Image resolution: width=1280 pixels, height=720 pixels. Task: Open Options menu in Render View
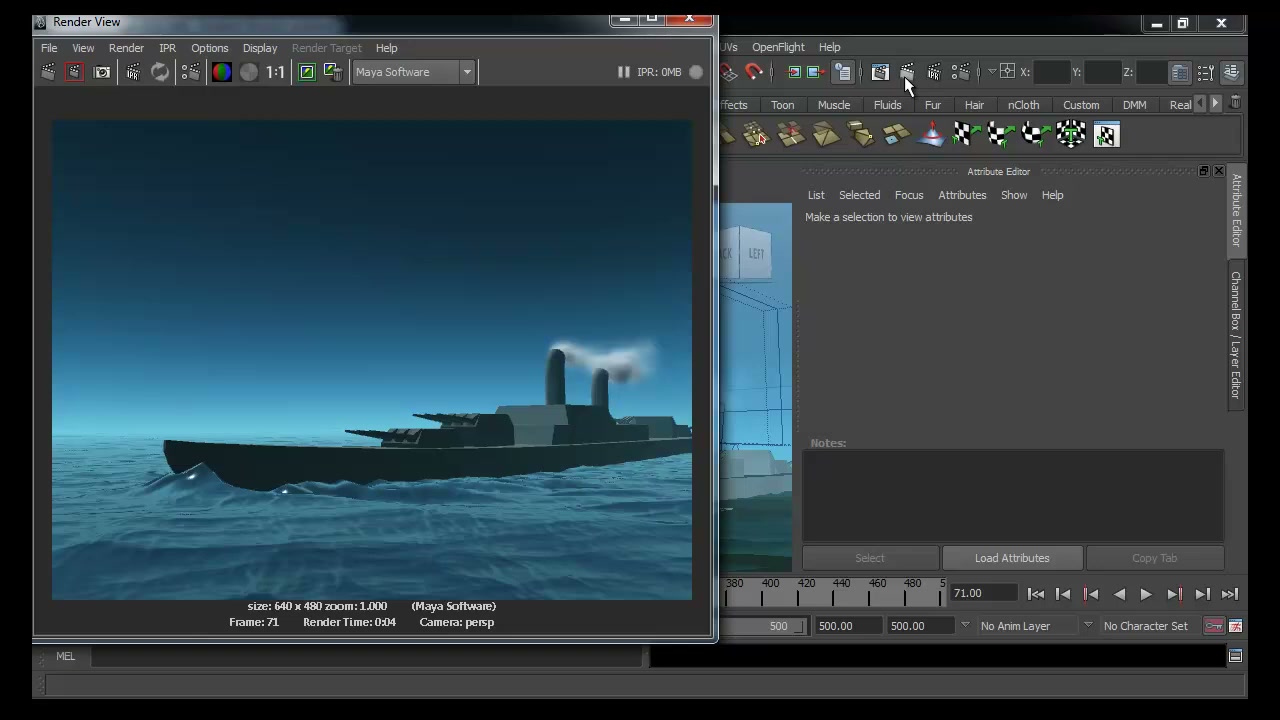(210, 48)
